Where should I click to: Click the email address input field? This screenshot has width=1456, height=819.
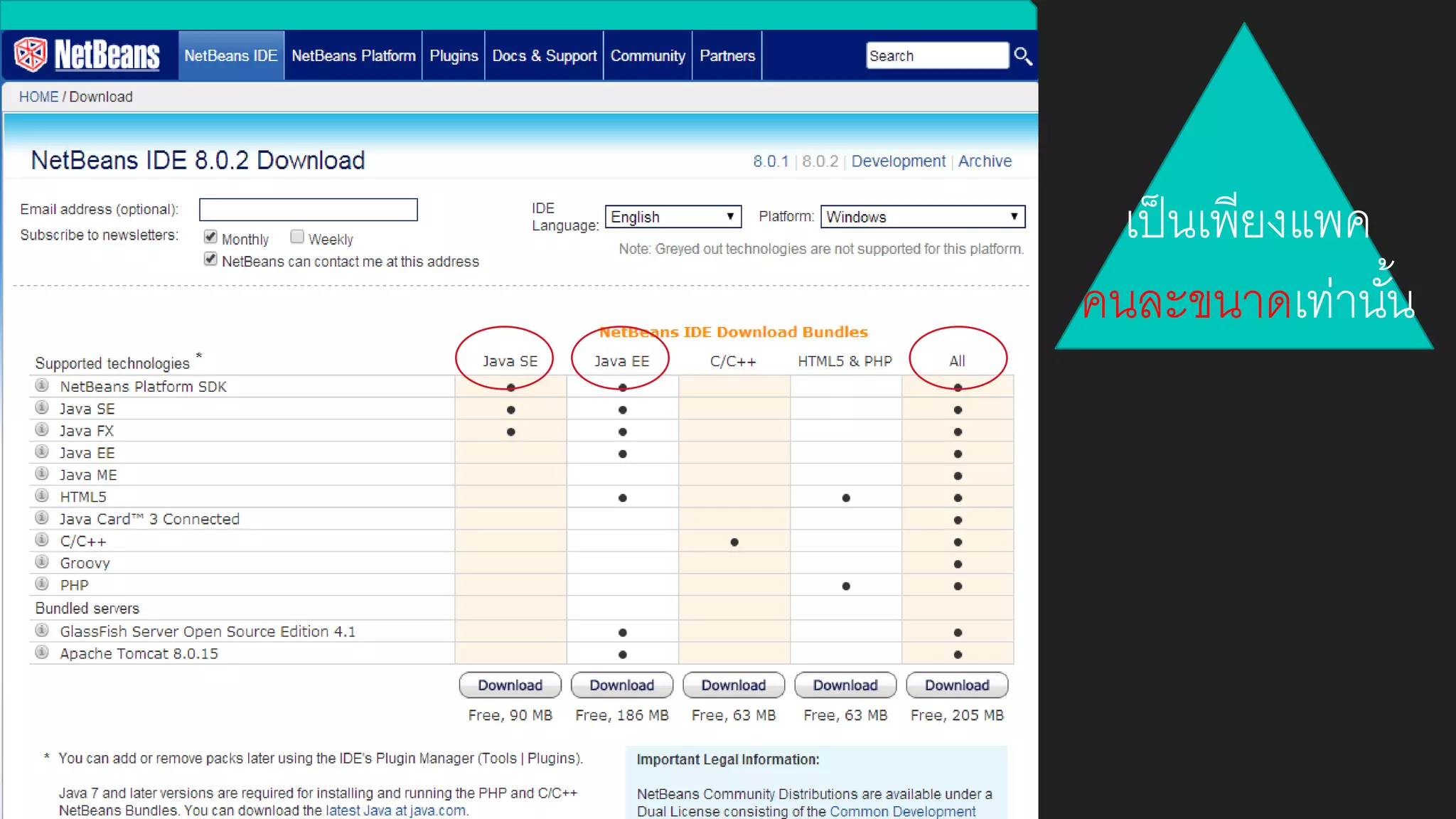pyautogui.click(x=308, y=210)
